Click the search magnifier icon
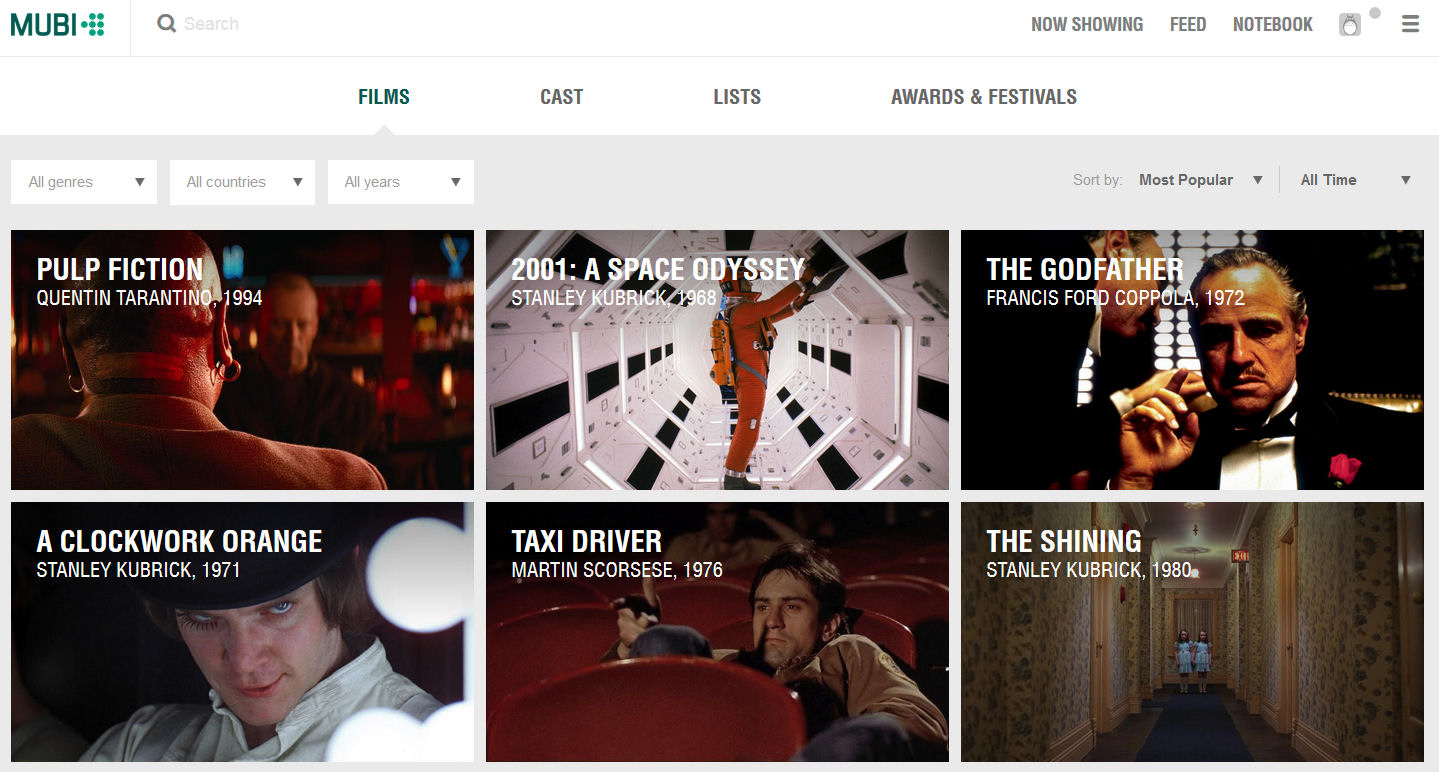This screenshot has width=1439, height=772. (166, 24)
